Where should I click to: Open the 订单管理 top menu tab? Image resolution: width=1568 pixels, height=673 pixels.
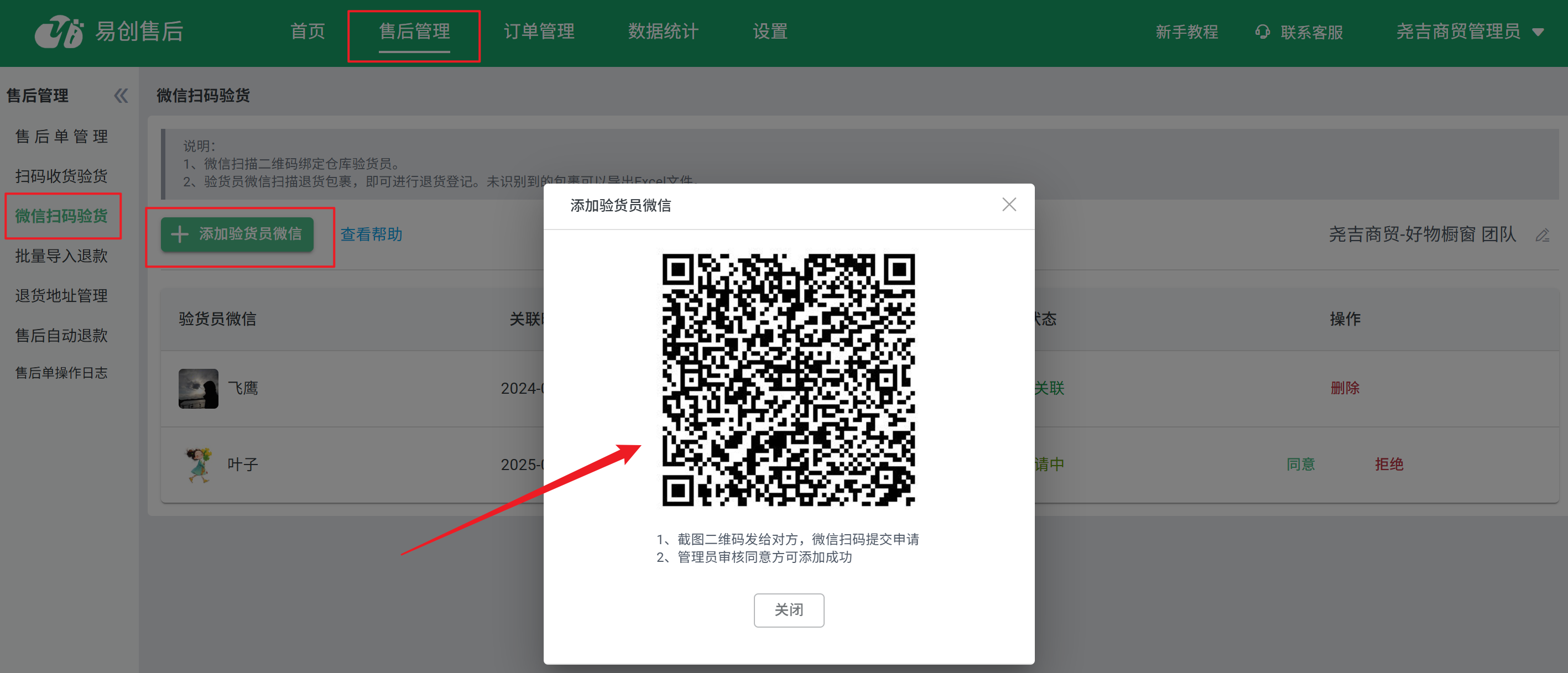pos(539,32)
